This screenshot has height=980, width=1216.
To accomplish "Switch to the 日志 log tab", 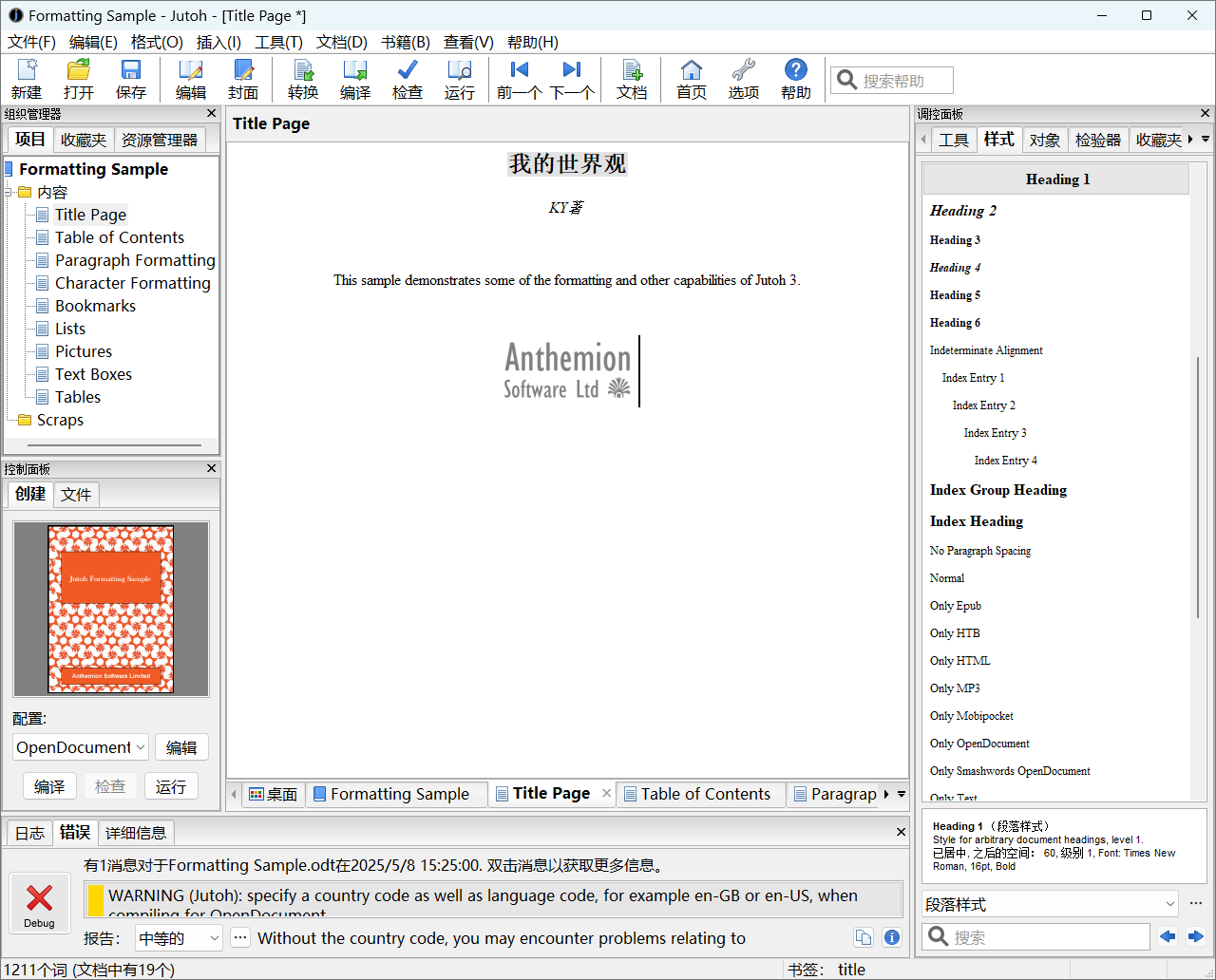I will pyautogui.click(x=29, y=833).
